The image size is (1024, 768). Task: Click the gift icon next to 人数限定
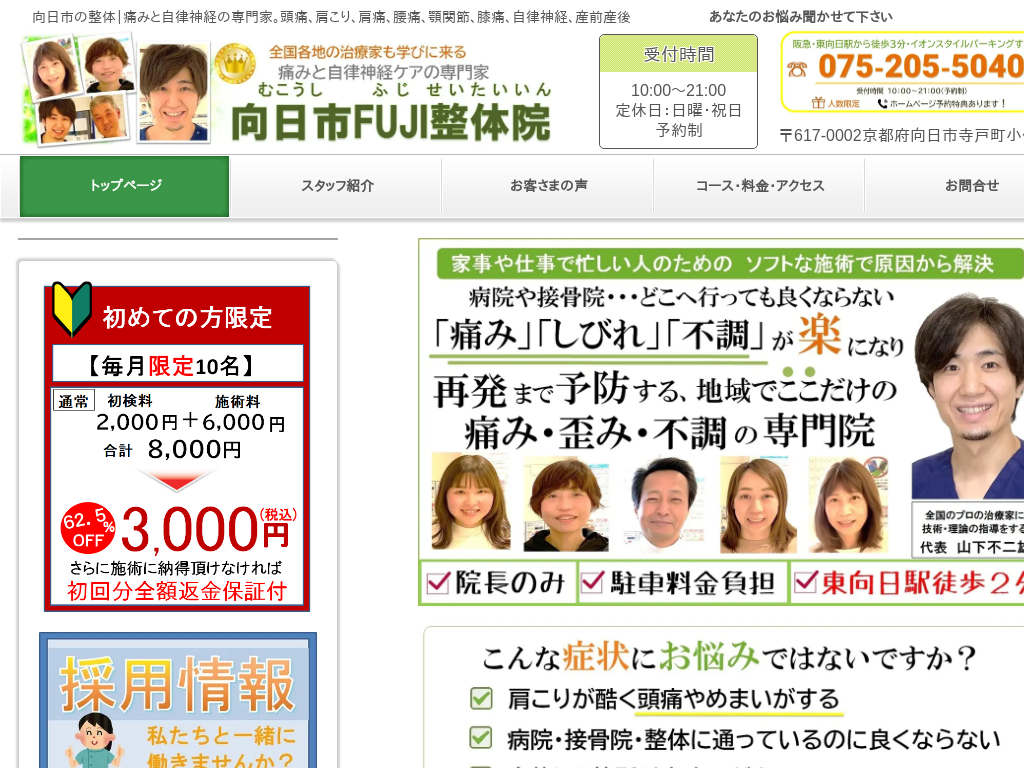[x=818, y=103]
